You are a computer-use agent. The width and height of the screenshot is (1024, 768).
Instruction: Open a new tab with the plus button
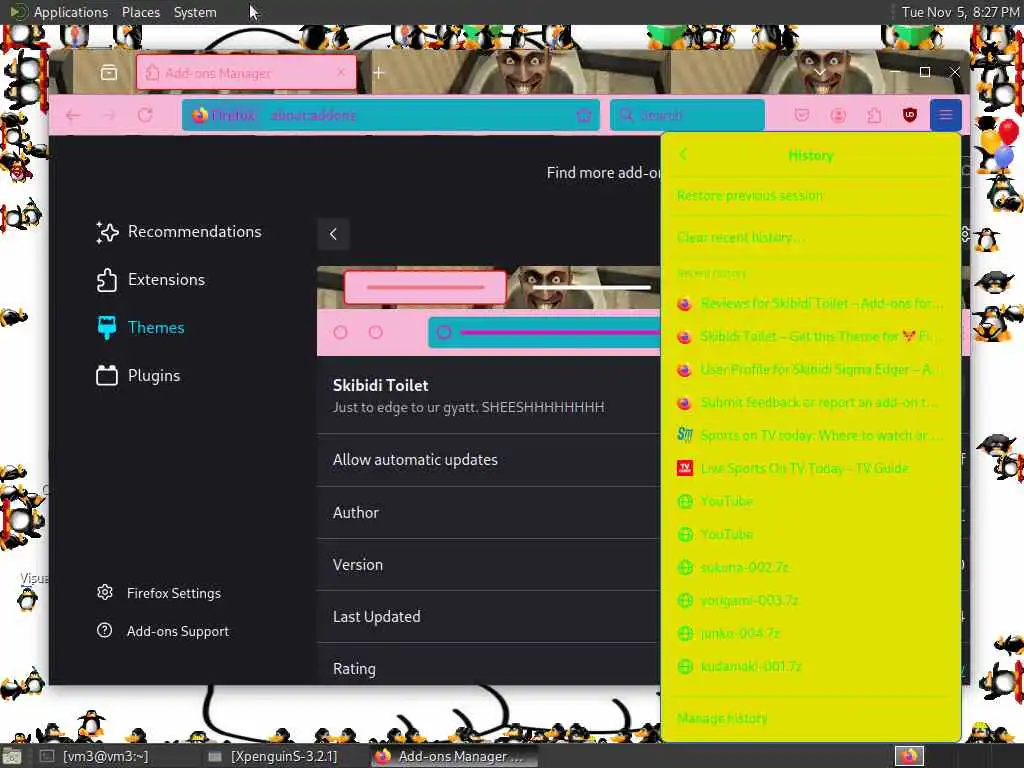coord(379,72)
